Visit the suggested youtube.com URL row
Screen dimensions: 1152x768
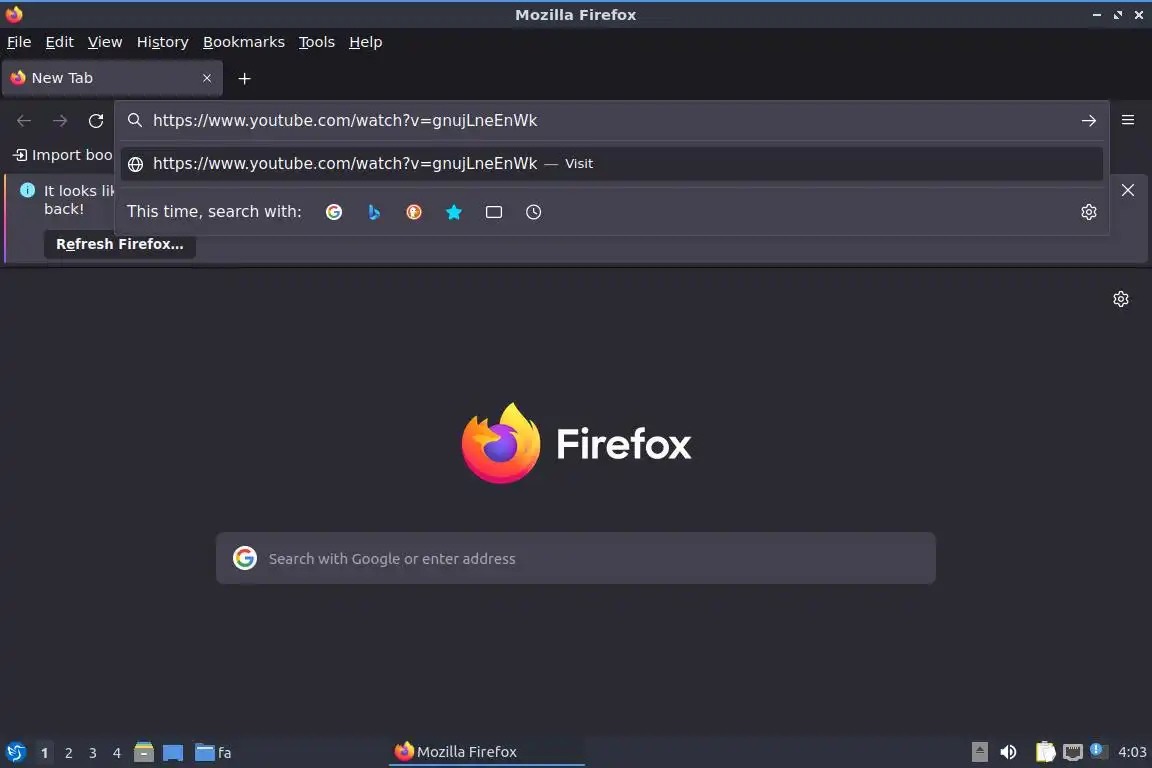611,164
